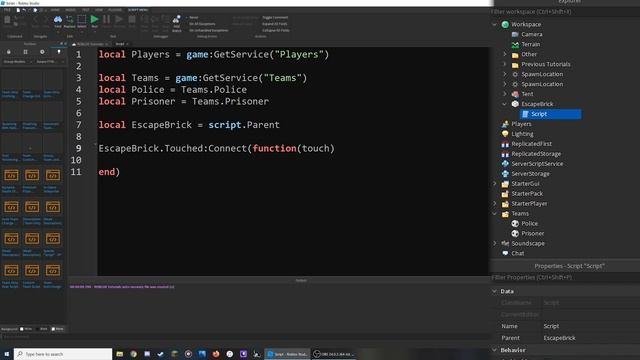640x360 pixels.
Task: Open the Toolbox marketplace bag tab icon
Action: click(x=9, y=52)
